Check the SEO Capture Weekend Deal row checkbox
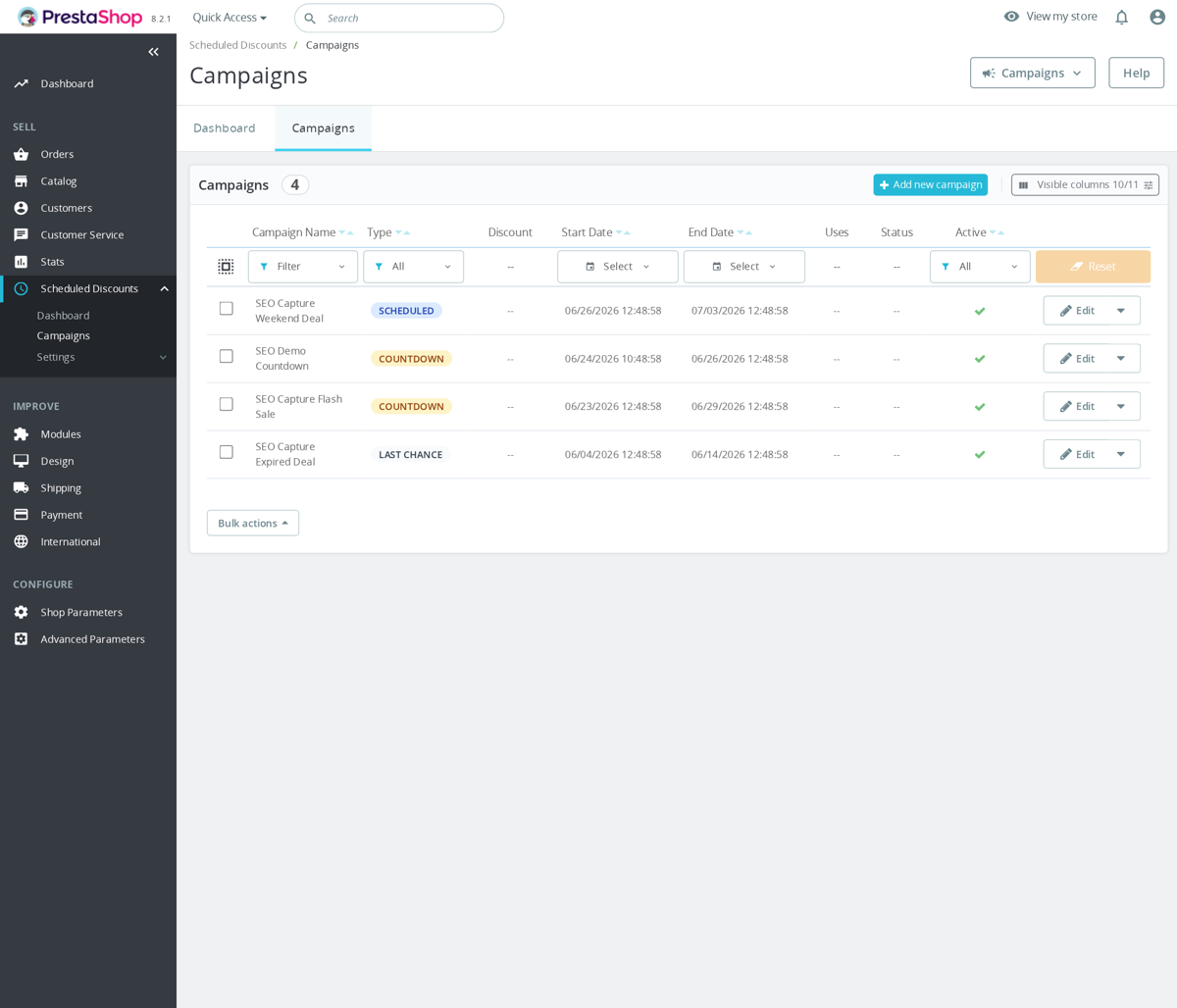The width and height of the screenshot is (1177, 1008). (x=226, y=309)
